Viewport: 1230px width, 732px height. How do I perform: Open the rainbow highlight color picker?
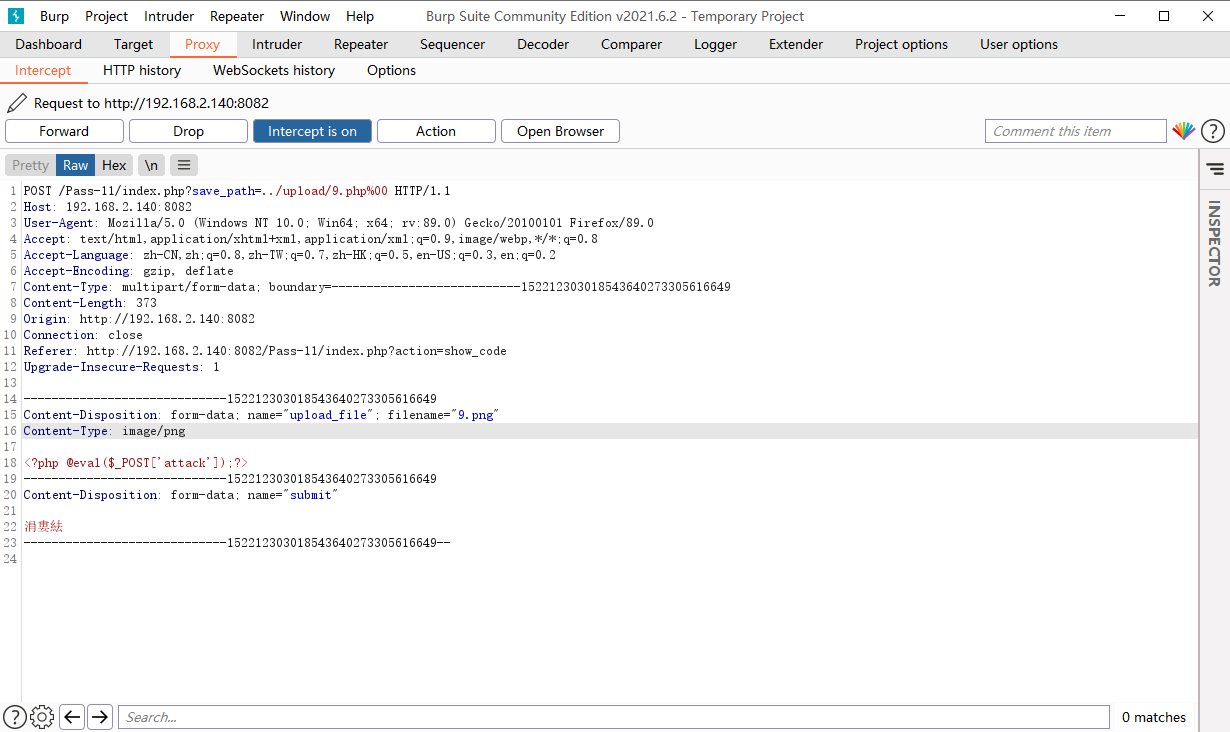coord(1184,131)
